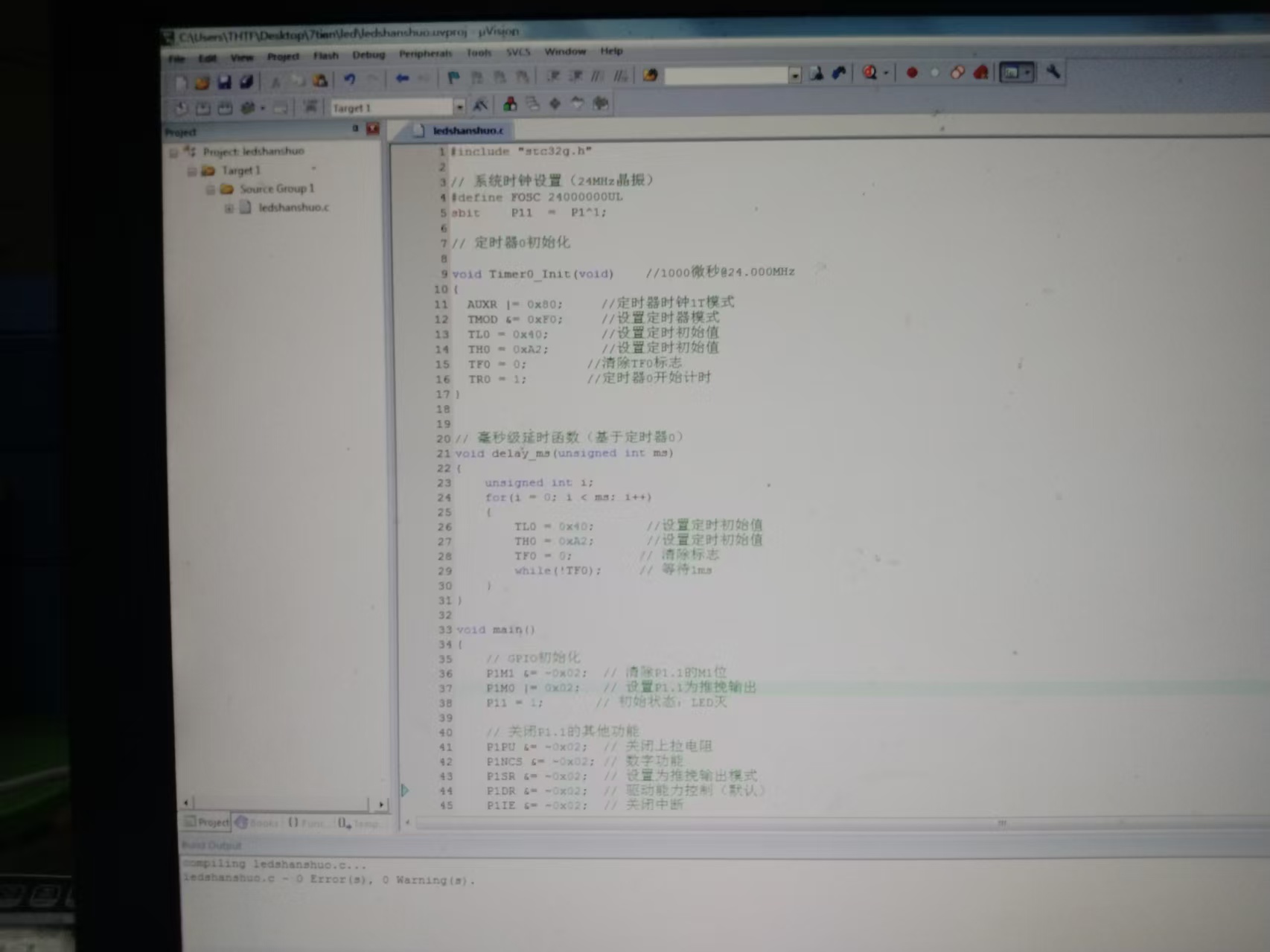The height and width of the screenshot is (952, 1270).
Task: Create a new file with the New icon
Action: [x=181, y=83]
